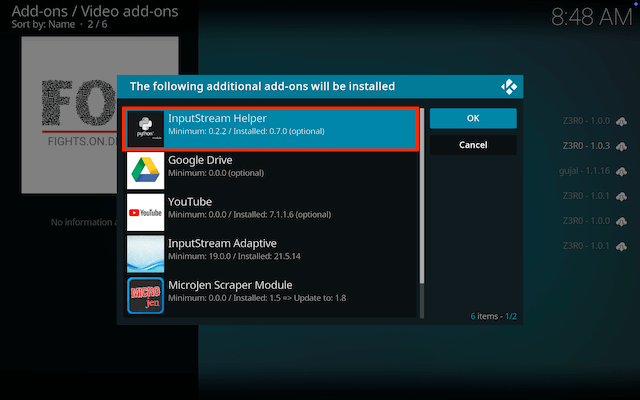Click the cloud download icon beside gujal - 1.1.16

(621, 171)
